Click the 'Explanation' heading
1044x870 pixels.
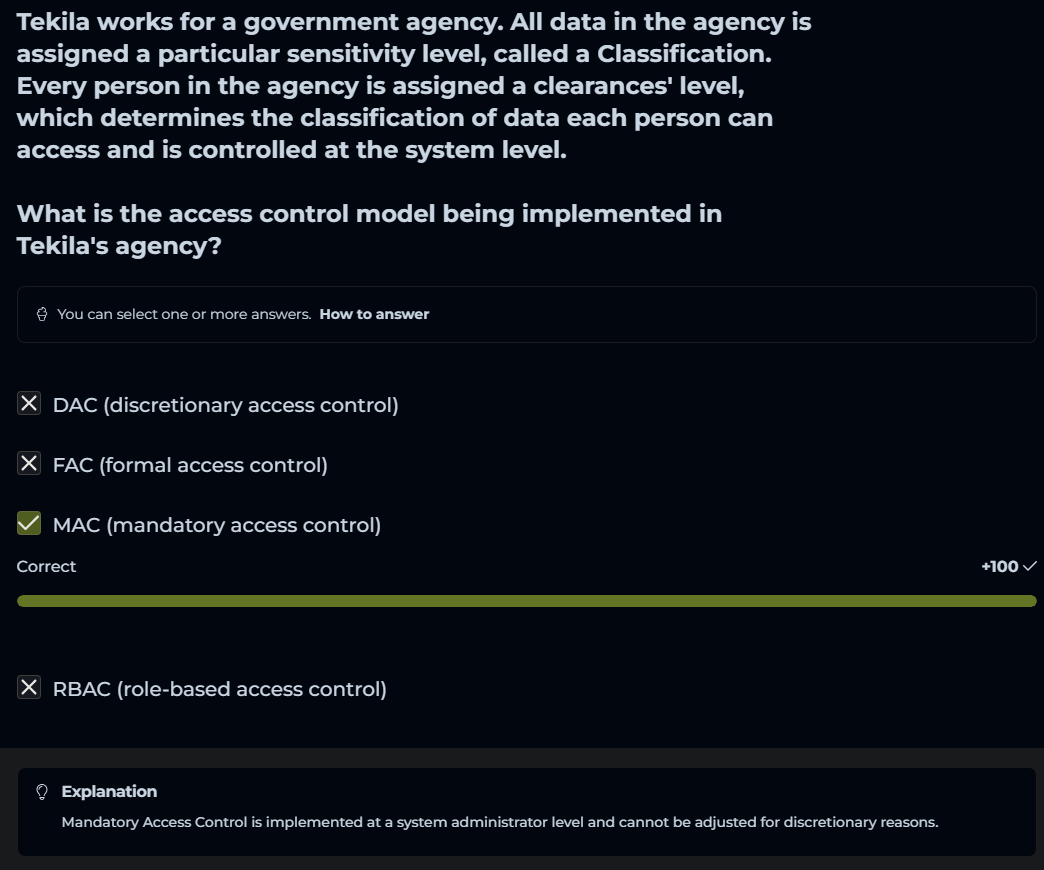point(109,792)
